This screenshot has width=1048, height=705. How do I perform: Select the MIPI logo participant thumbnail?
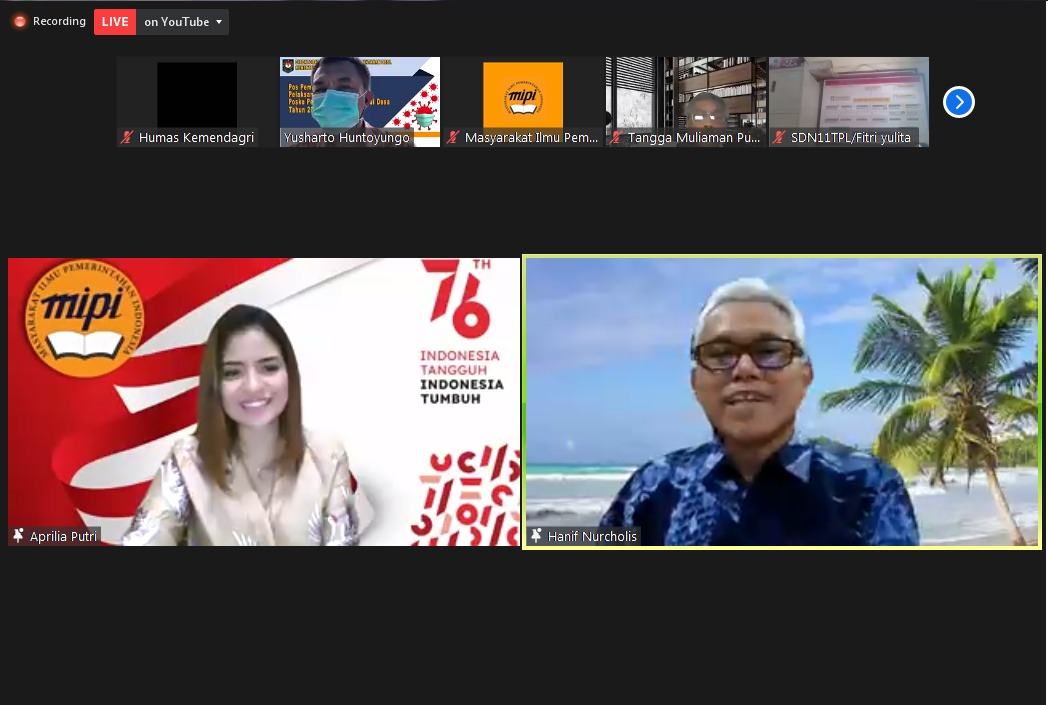[x=523, y=95]
